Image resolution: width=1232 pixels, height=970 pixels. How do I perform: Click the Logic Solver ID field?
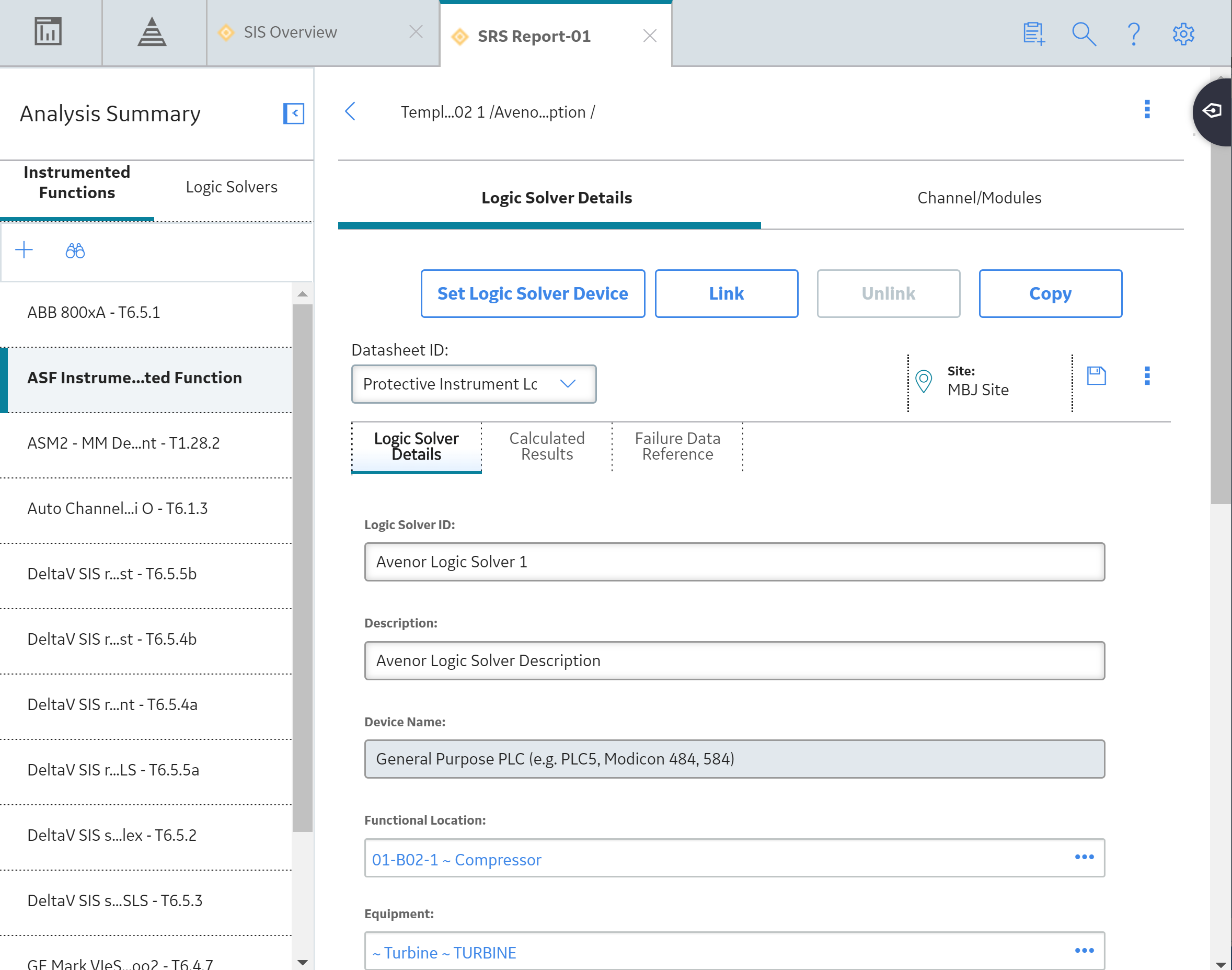[x=735, y=562]
